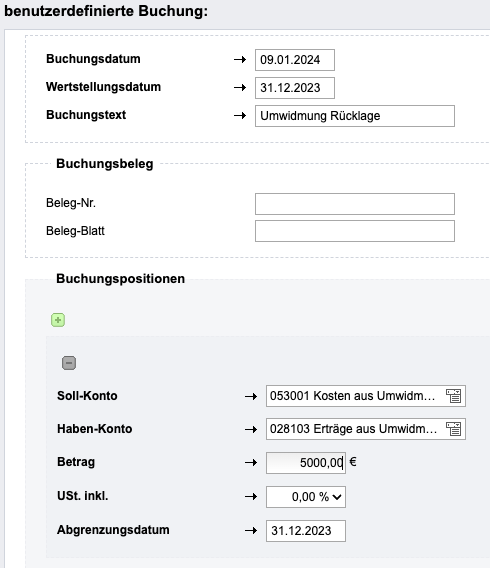Edit the Wertstellungsdatum field
The height and width of the screenshot is (568, 490).
point(295,88)
